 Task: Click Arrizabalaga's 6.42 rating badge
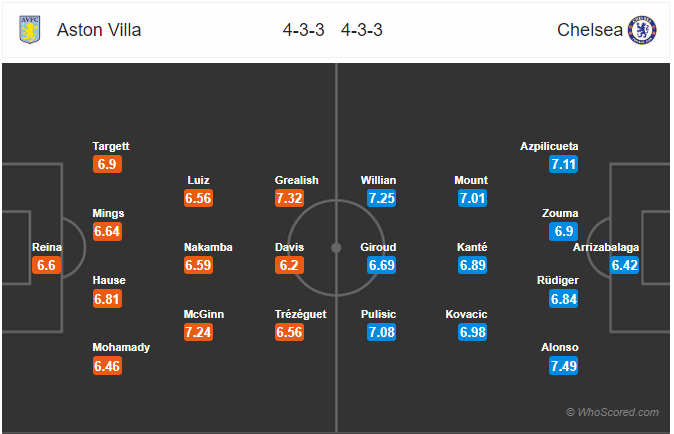pyautogui.click(x=625, y=265)
